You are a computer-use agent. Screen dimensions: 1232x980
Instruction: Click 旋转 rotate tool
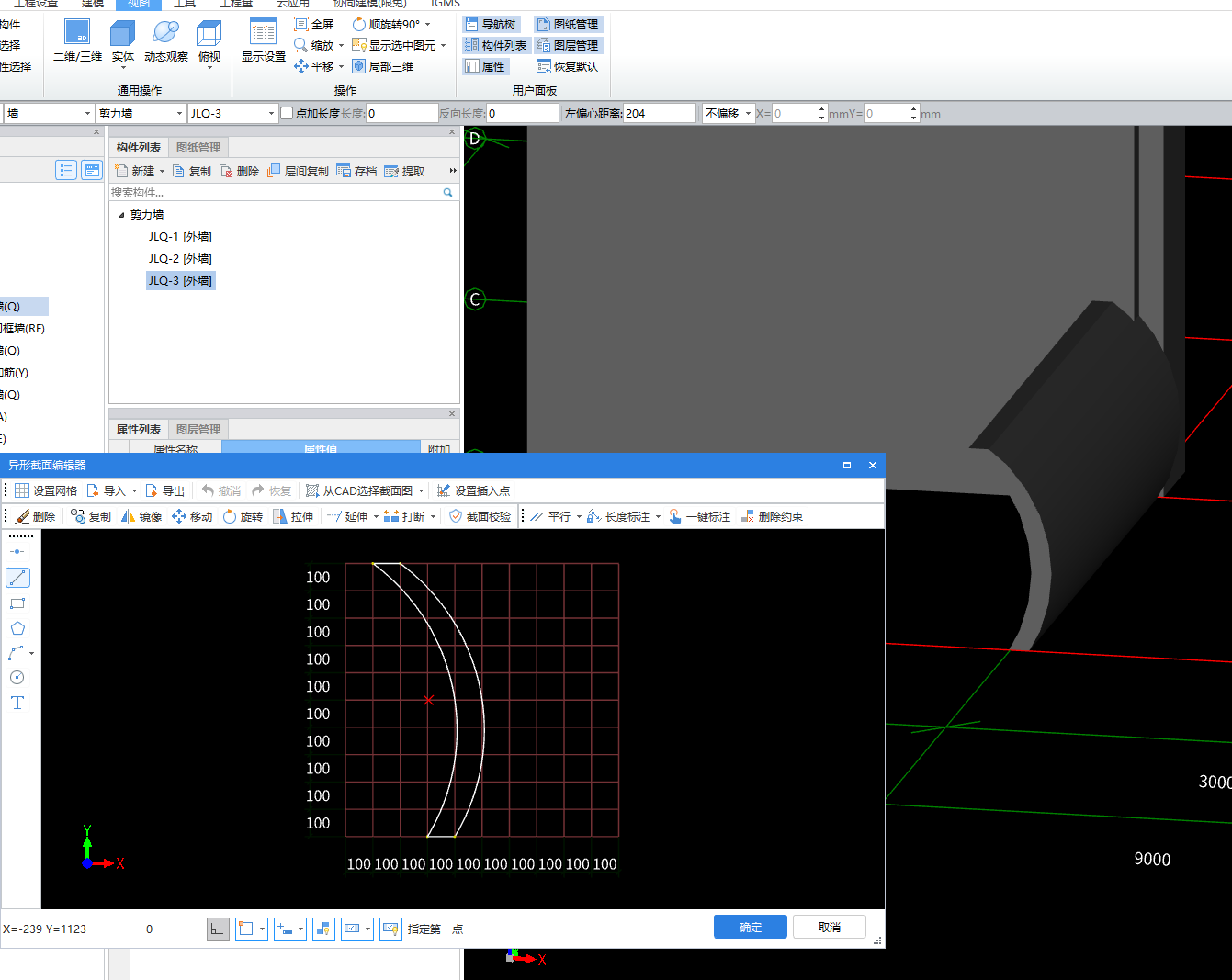[243, 516]
